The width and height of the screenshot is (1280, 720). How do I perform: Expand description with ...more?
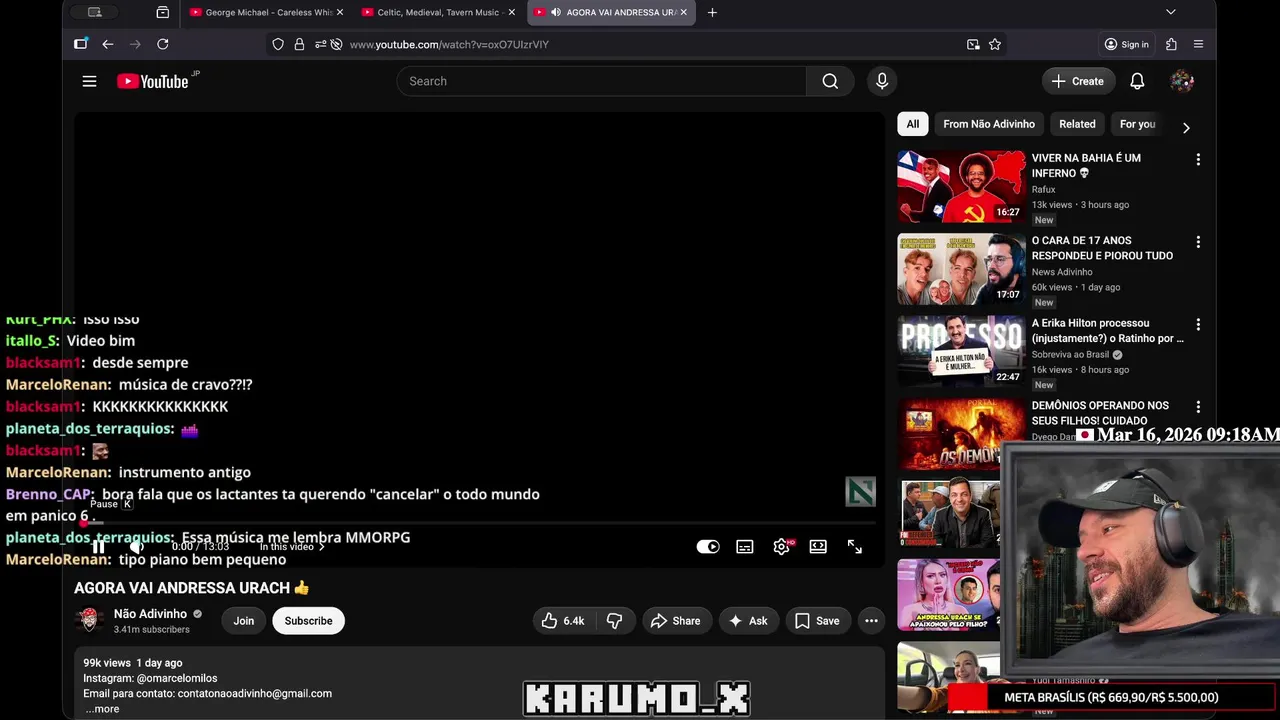click(x=102, y=709)
